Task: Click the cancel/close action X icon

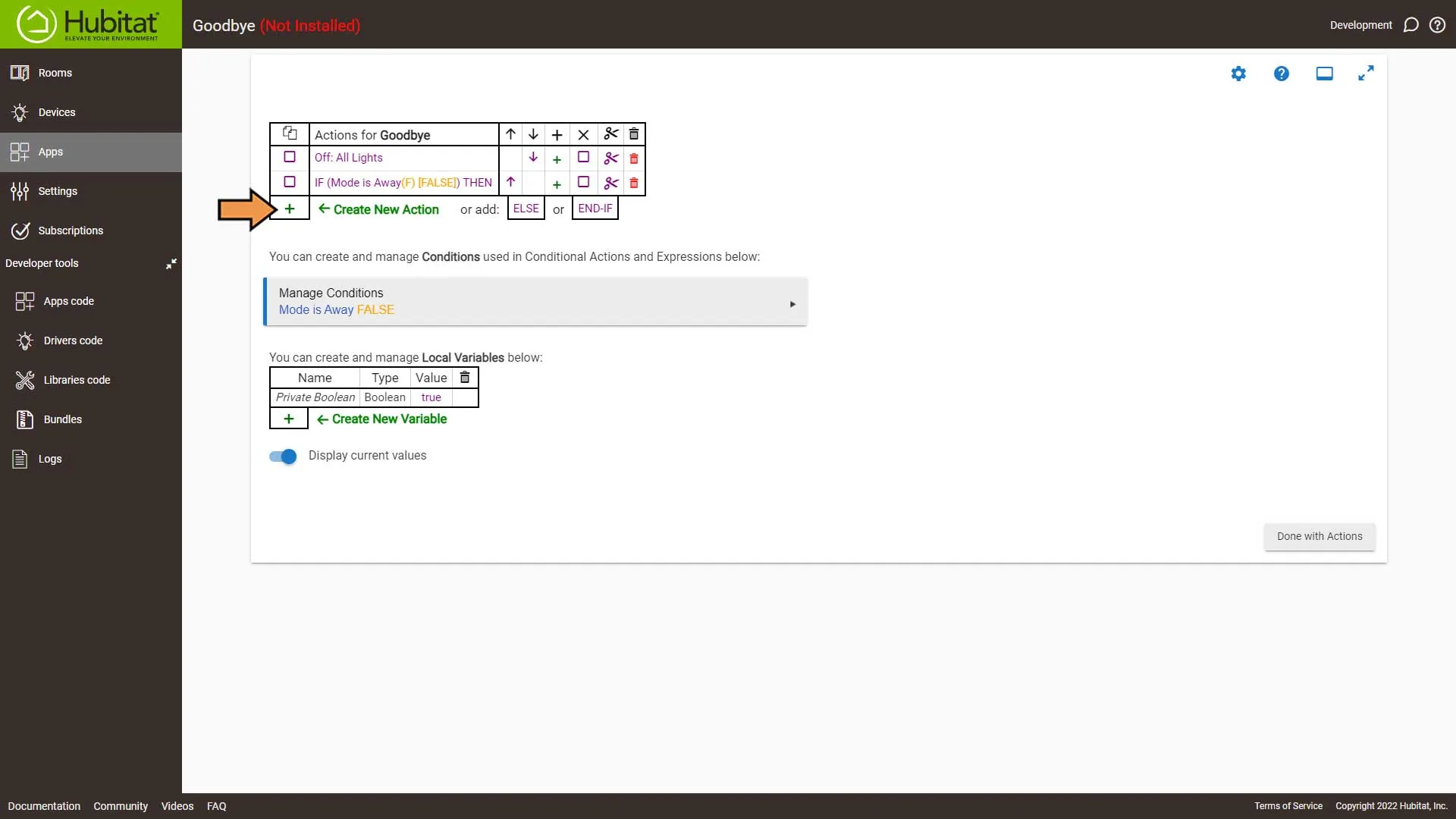Action: pyautogui.click(x=584, y=134)
